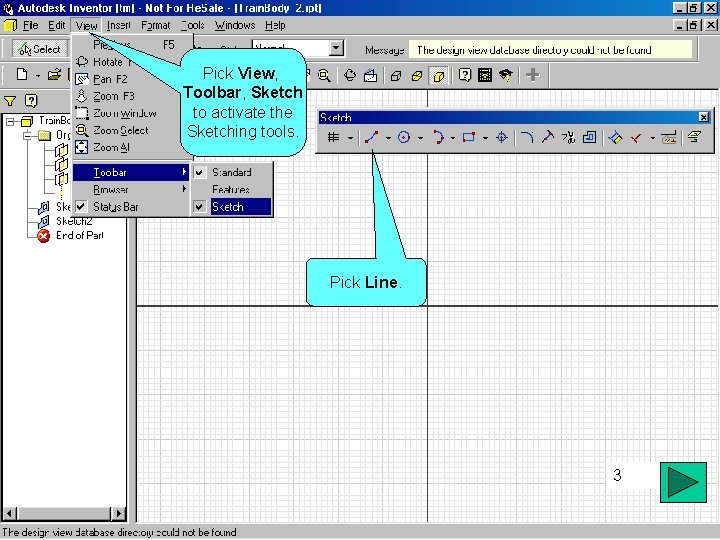Click the browser help question icon

pyautogui.click(x=31, y=101)
